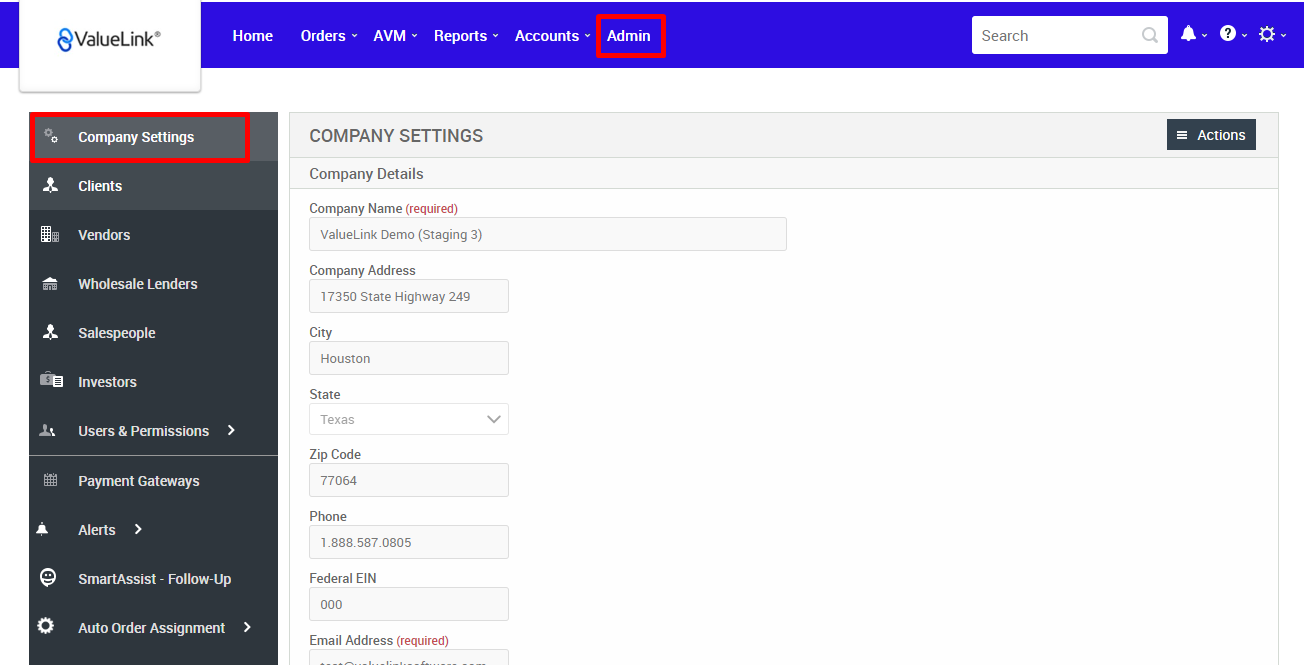Expand the Auto Order Assignment section
Viewport: 1304px width, 665px height.
tap(150, 627)
